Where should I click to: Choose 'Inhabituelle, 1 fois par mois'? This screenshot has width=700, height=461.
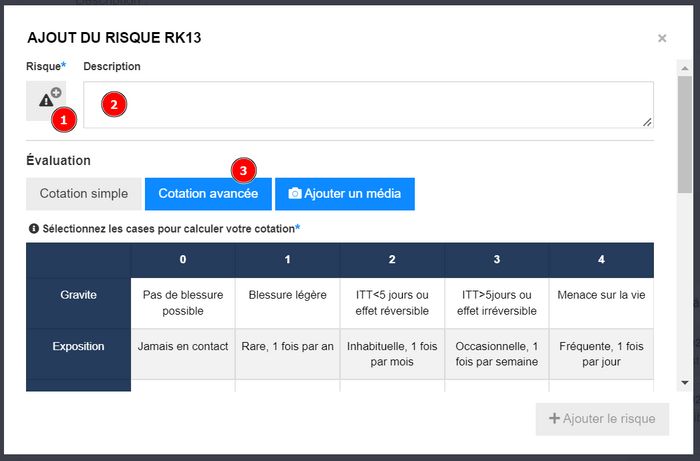click(392, 354)
